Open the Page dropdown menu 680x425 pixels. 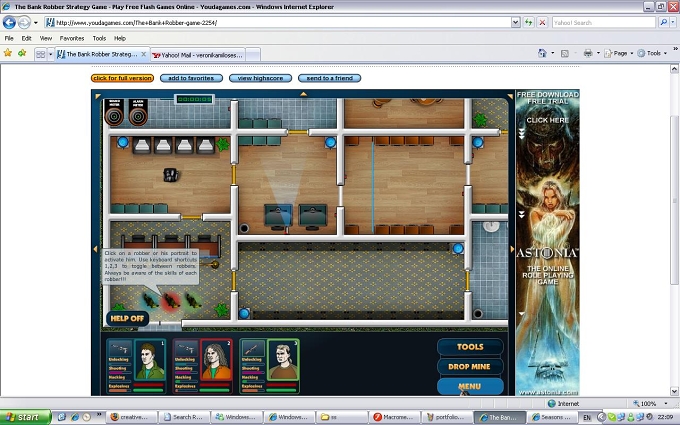point(618,53)
